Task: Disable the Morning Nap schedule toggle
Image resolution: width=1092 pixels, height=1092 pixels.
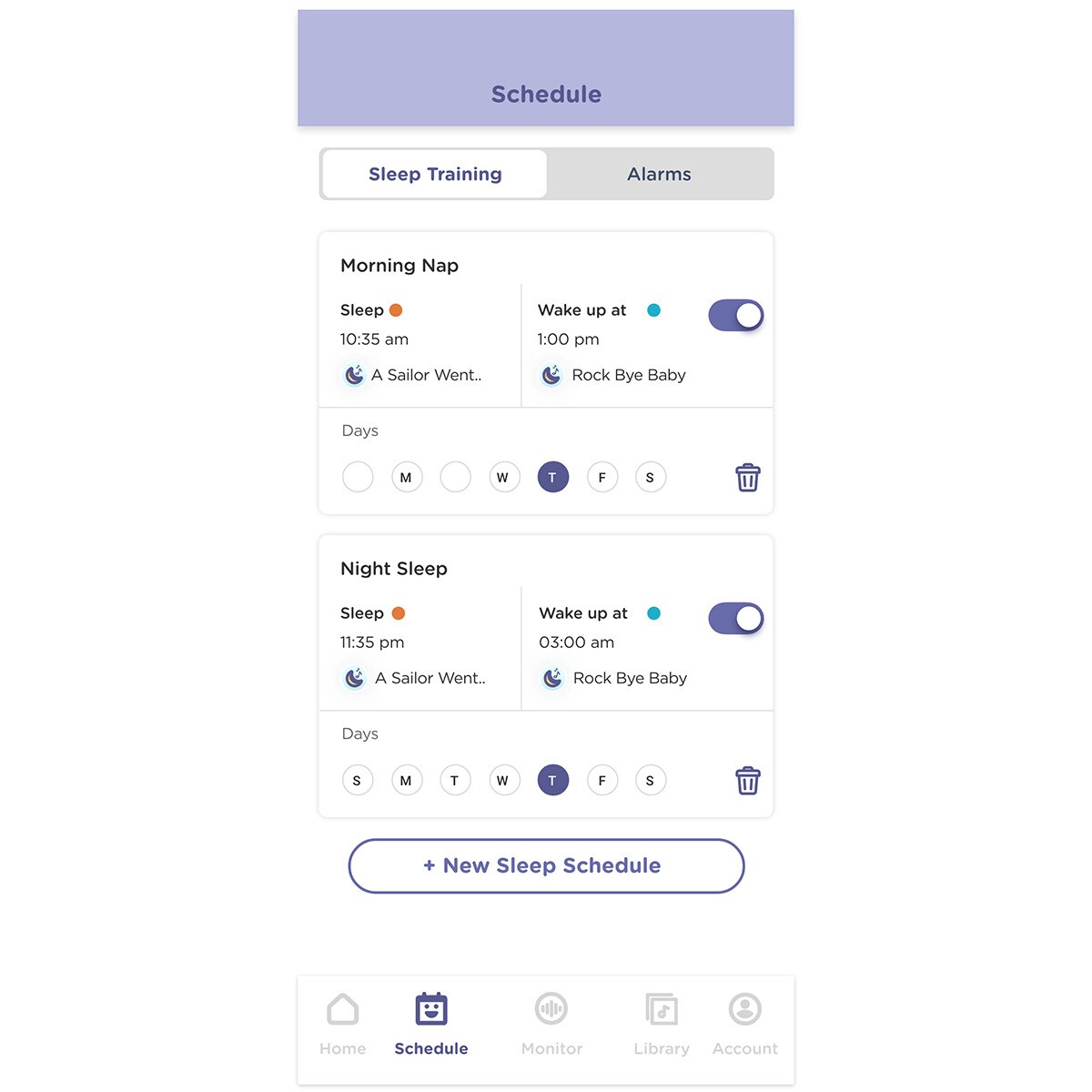Action: (735, 316)
